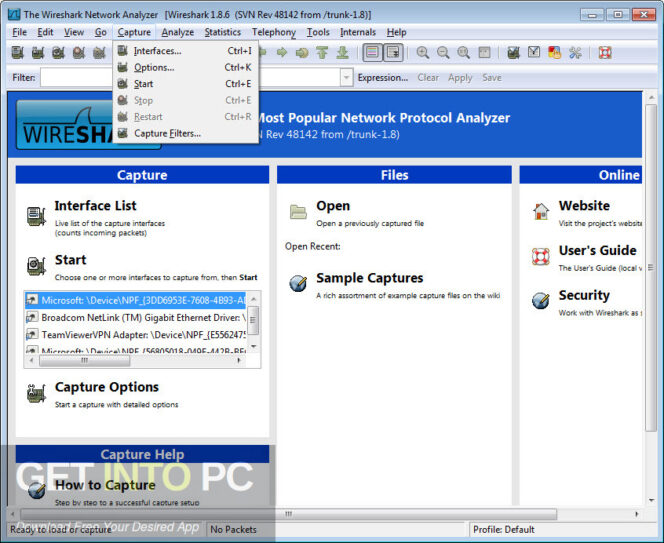Open the How to Capture help link

pos(105,485)
